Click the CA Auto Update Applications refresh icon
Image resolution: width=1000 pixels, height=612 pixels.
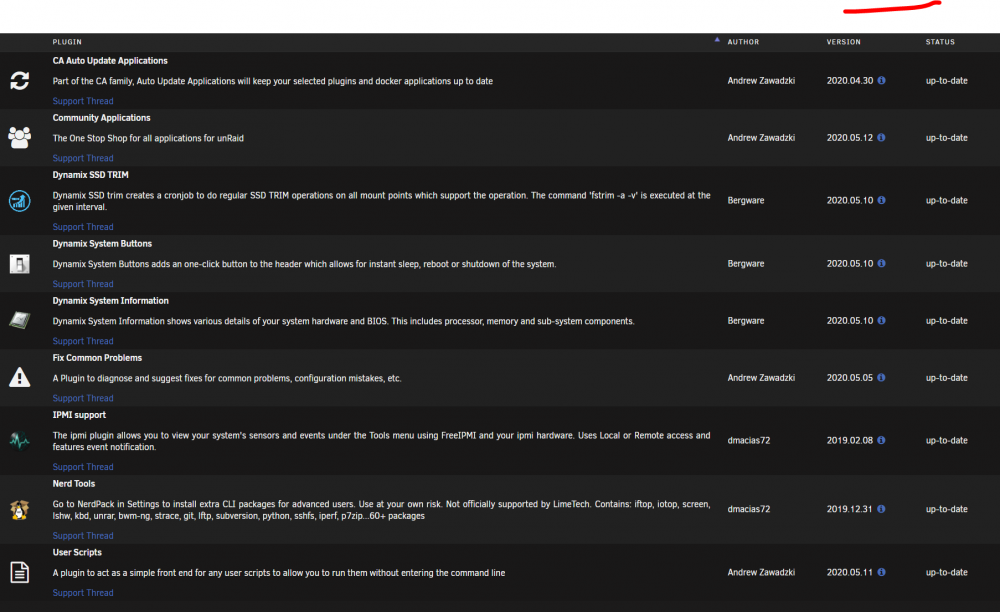pos(20,80)
